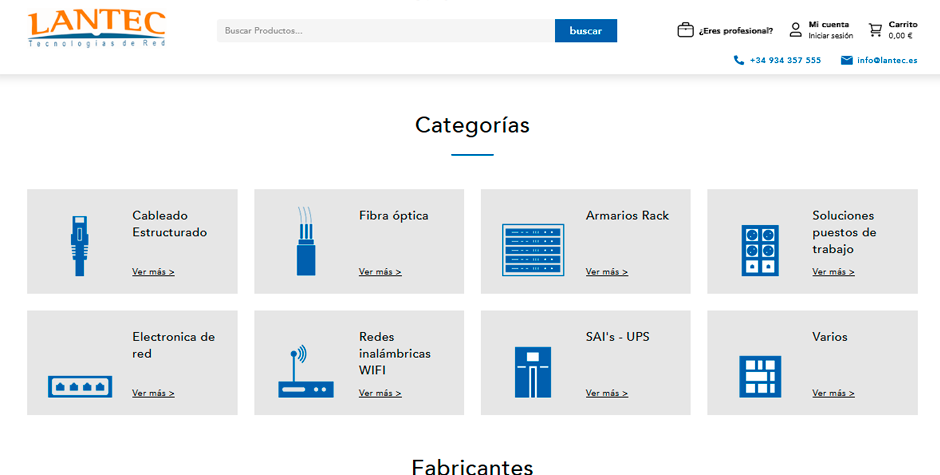Focus the Buscar Productos search field
The width and height of the screenshot is (940, 475).
pos(386,31)
